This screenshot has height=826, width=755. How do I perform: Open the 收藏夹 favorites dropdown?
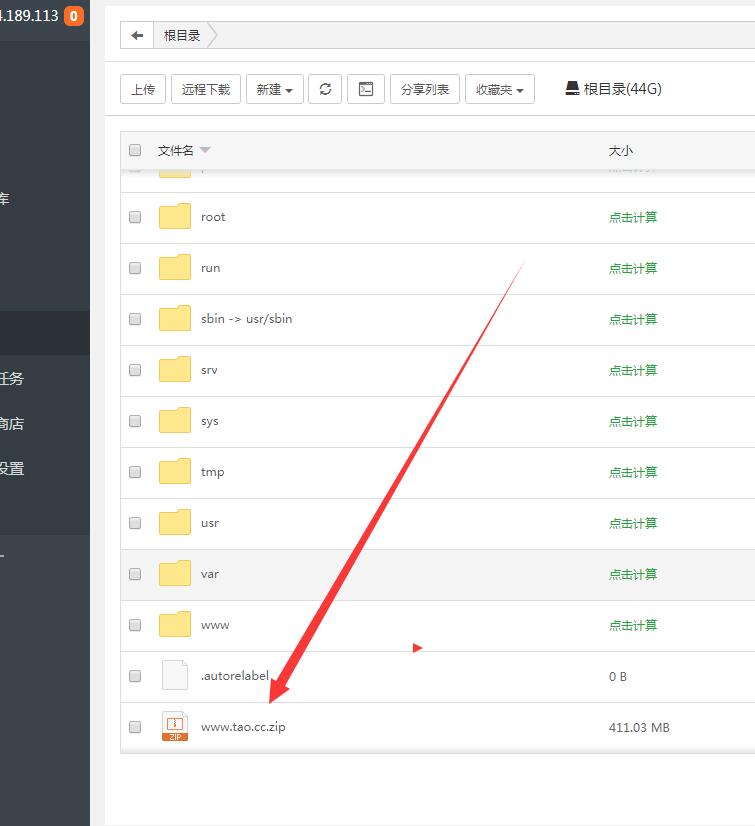click(x=500, y=89)
